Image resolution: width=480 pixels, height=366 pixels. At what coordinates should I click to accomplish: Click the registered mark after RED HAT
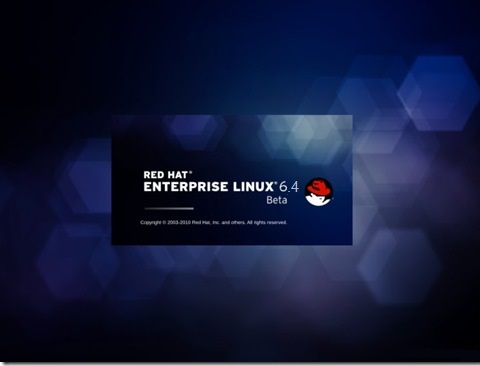click(191, 172)
